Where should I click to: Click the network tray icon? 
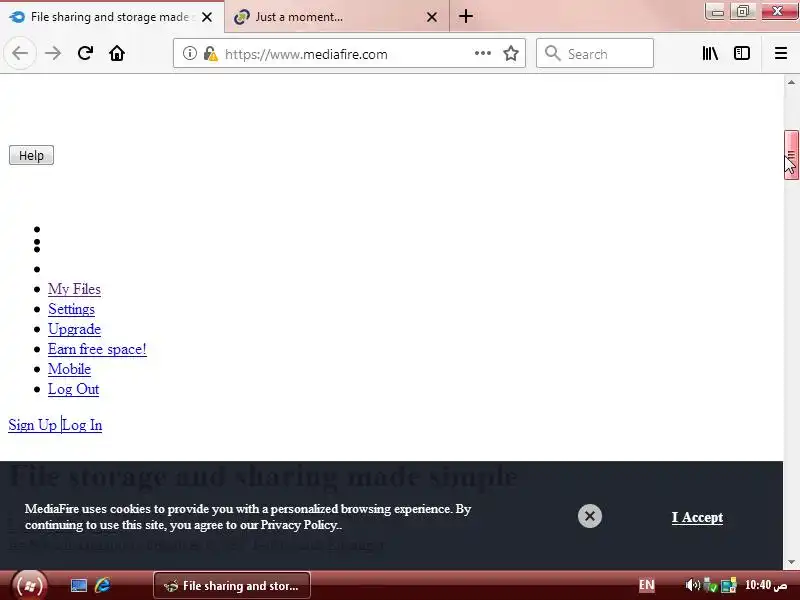click(x=729, y=585)
